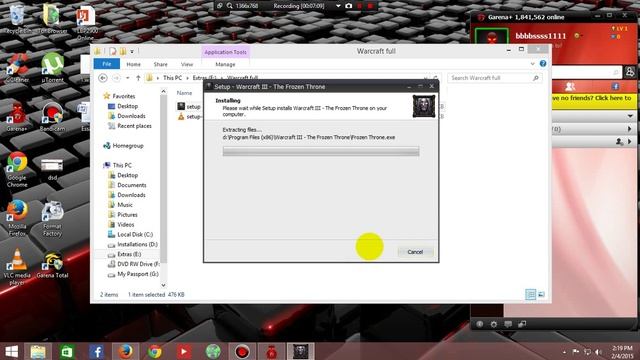The image size is (640, 360).
Task: Select Desktop under Favorites
Action: click(127, 106)
